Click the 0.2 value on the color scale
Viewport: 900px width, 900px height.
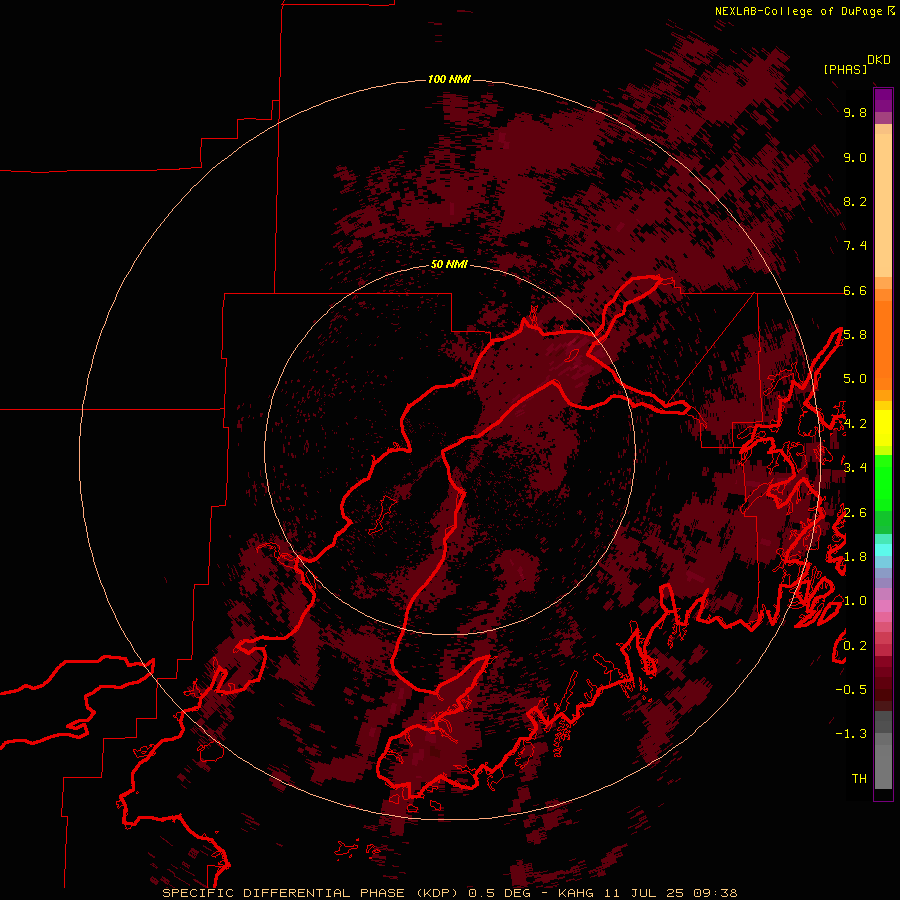pos(855,646)
